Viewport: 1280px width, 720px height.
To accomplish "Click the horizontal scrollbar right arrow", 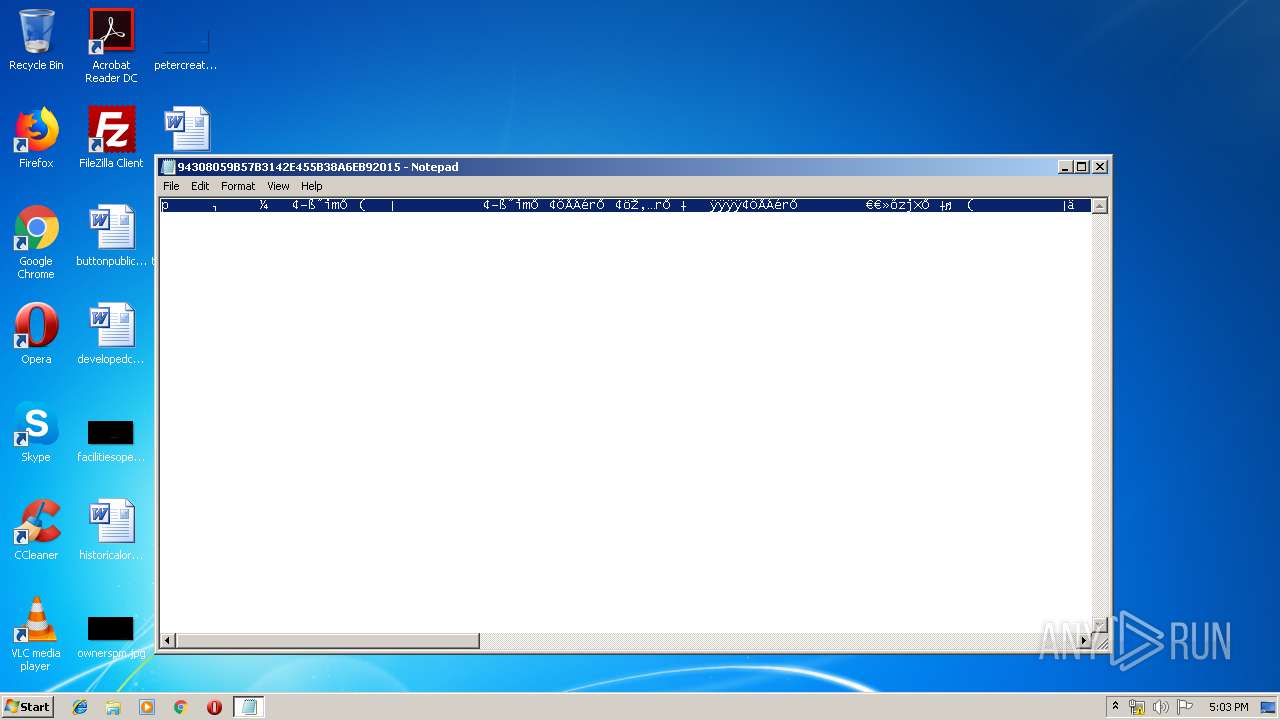I will point(1083,640).
